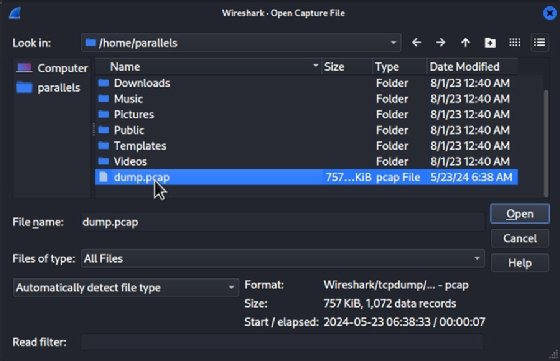Select the Music folder row
The height and width of the screenshot is (361, 560).
(306, 99)
